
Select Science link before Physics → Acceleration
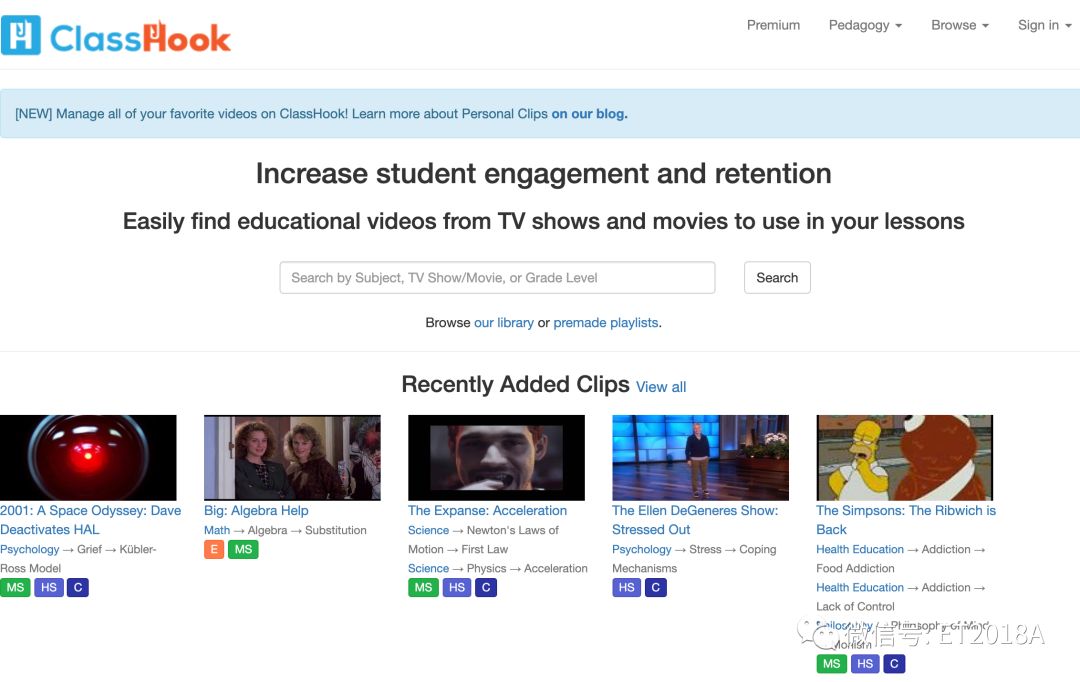click(x=428, y=568)
